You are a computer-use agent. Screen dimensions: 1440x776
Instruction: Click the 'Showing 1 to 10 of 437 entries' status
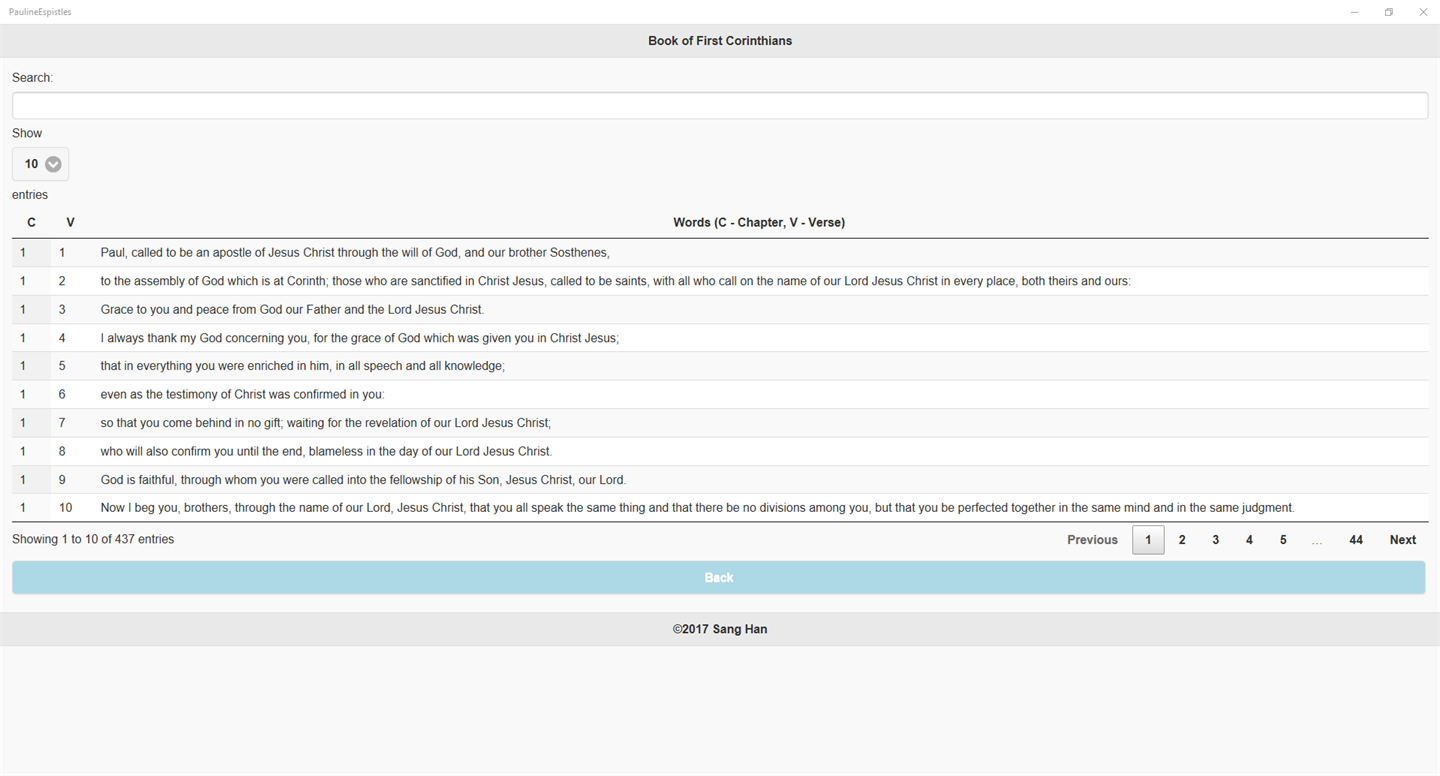[93, 539]
